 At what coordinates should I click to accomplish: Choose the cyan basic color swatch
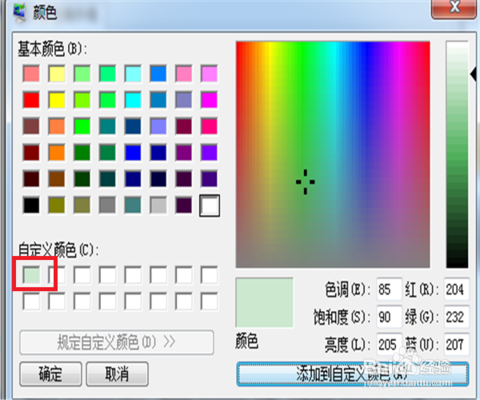tap(133, 100)
